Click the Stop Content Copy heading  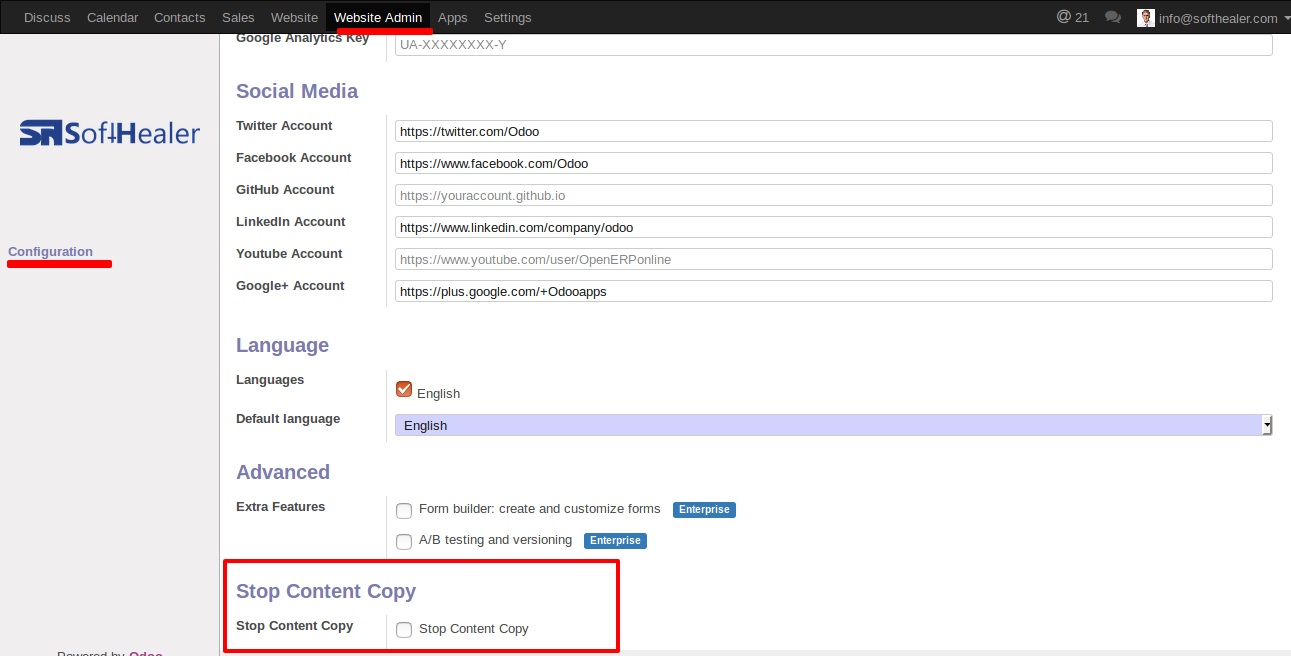[326, 591]
